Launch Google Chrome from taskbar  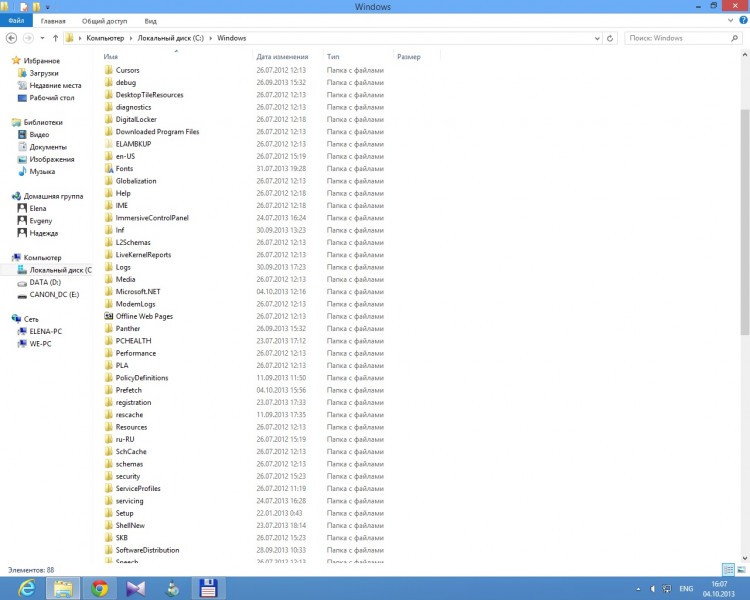click(x=99, y=588)
